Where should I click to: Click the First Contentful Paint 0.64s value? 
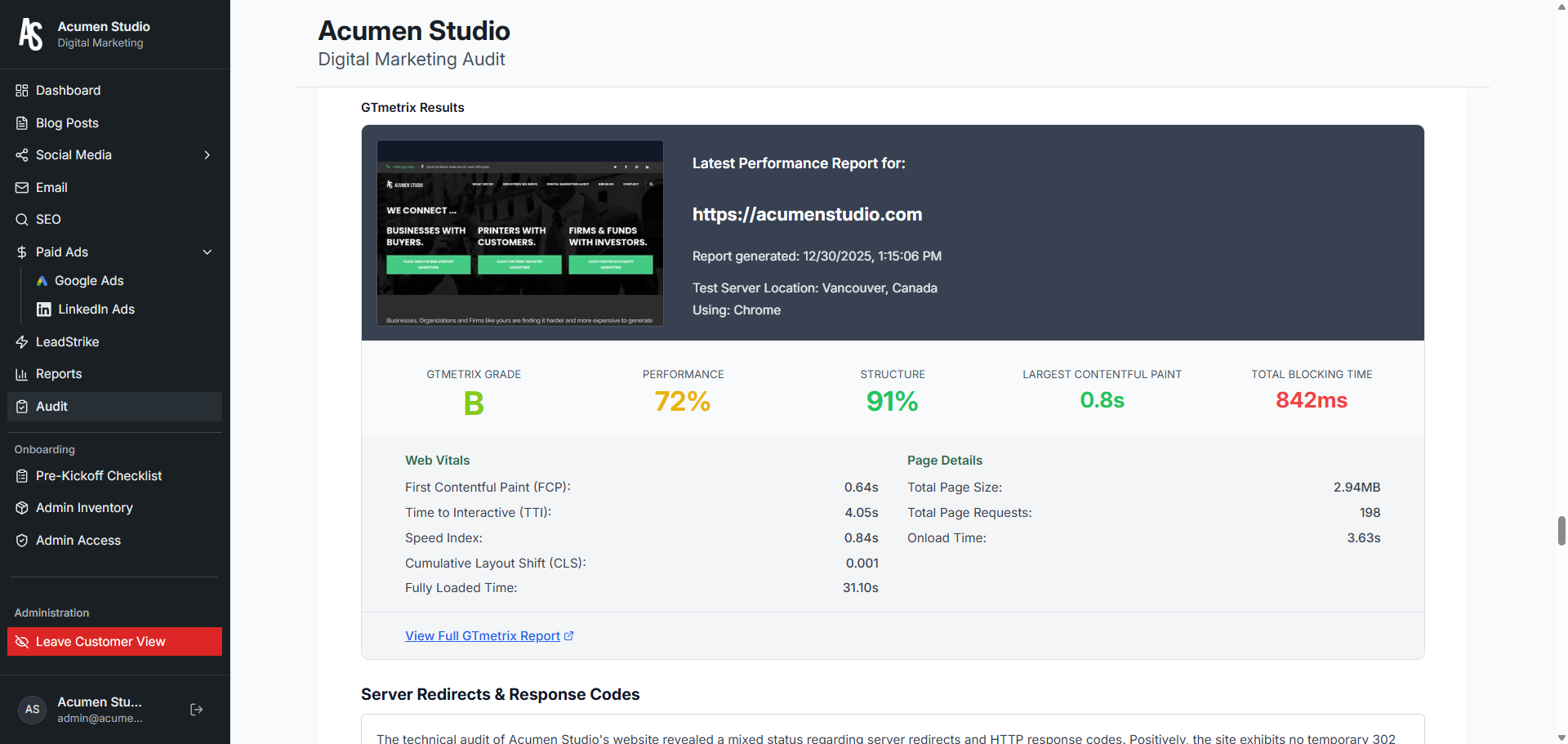(x=861, y=488)
